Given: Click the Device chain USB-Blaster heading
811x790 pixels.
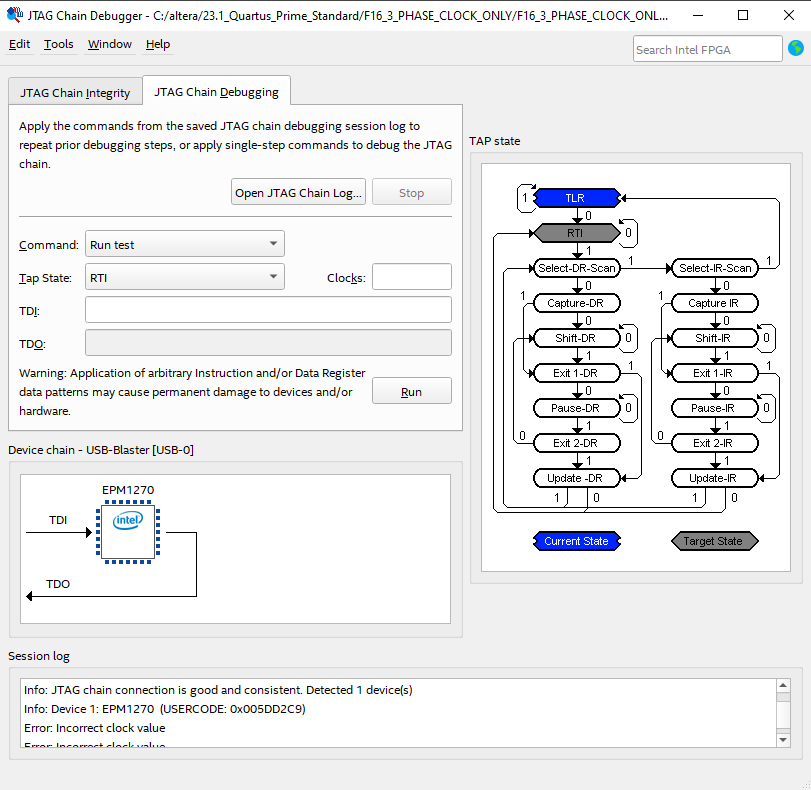Looking at the screenshot, I should (x=101, y=450).
